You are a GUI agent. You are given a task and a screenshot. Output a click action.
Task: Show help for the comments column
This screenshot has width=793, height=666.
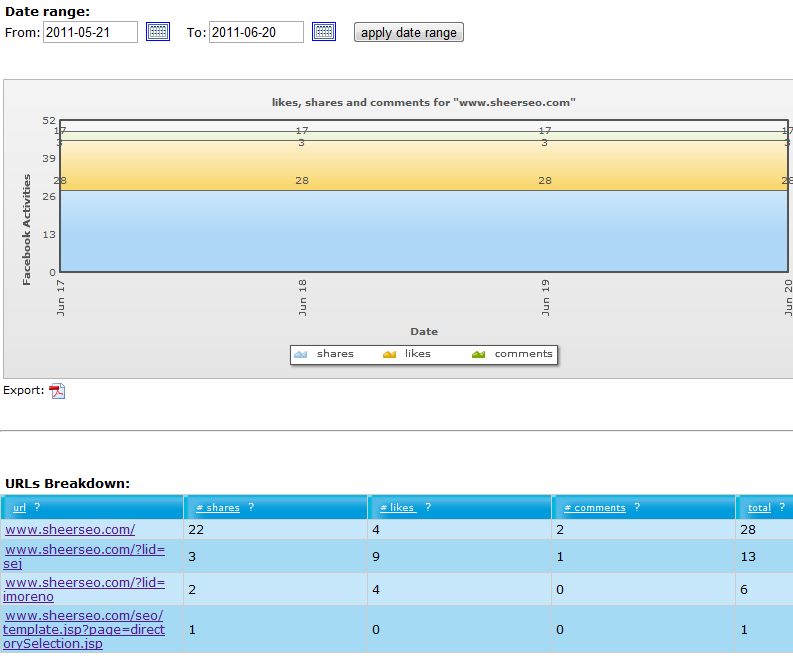637,507
